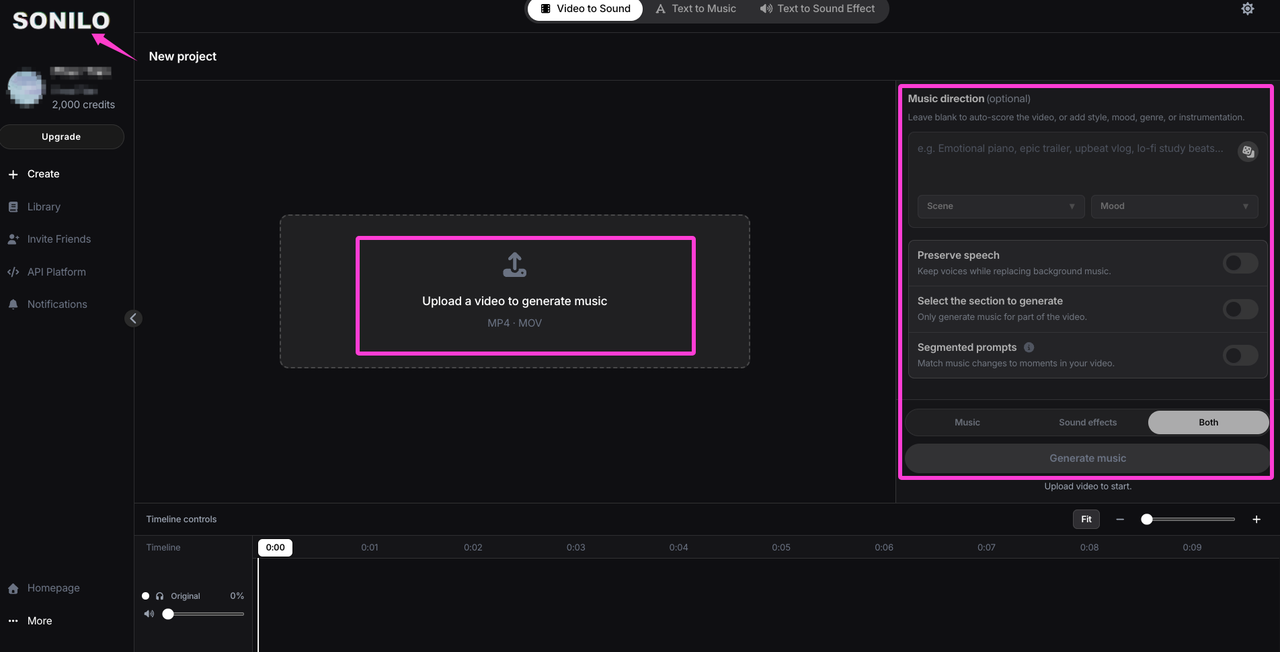
Task: Click the 0% Original volume value
Action: pyautogui.click(x=237, y=596)
